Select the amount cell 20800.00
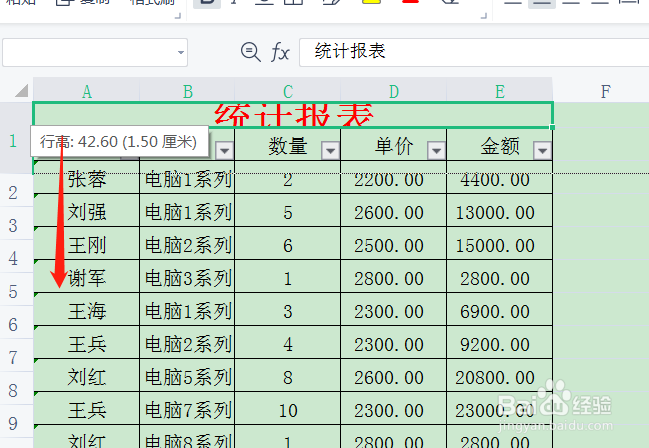This screenshot has height=448, width=649. [x=500, y=377]
